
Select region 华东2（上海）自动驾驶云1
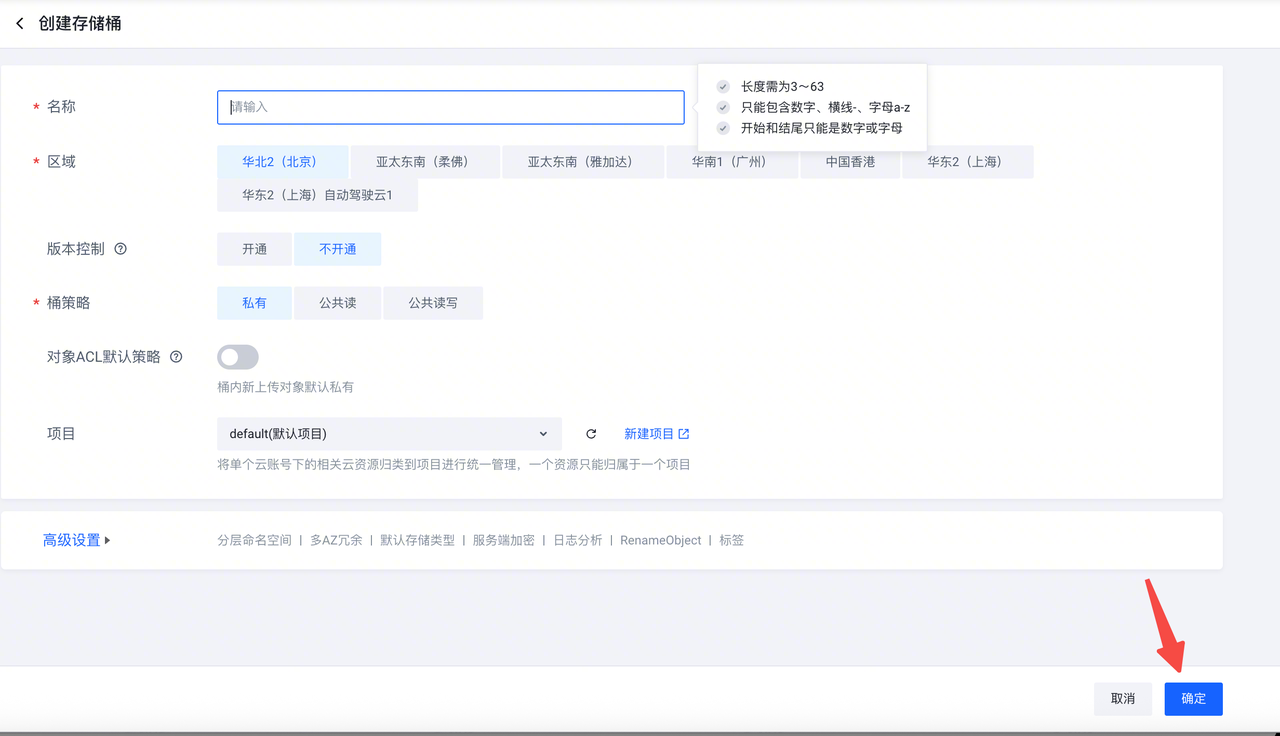tap(317, 195)
